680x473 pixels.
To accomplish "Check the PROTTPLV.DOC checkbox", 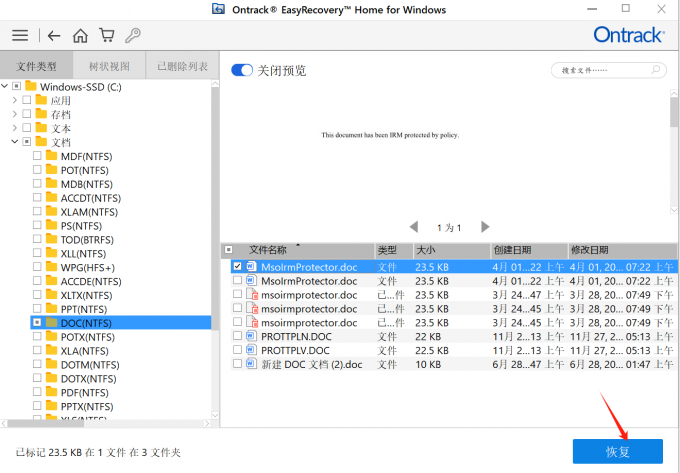I will (237, 350).
